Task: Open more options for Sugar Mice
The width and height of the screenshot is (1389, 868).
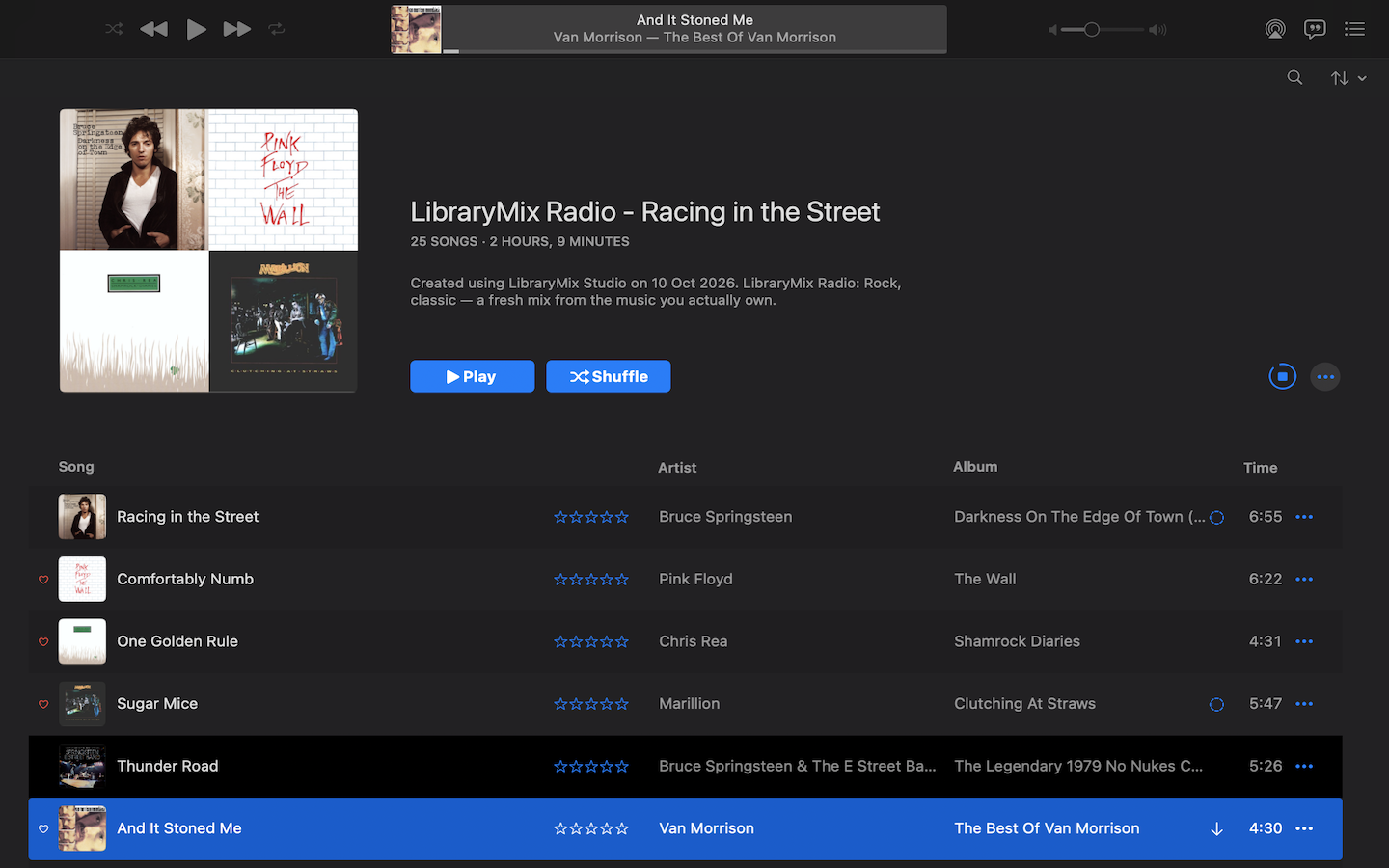Action: tap(1304, 704)
